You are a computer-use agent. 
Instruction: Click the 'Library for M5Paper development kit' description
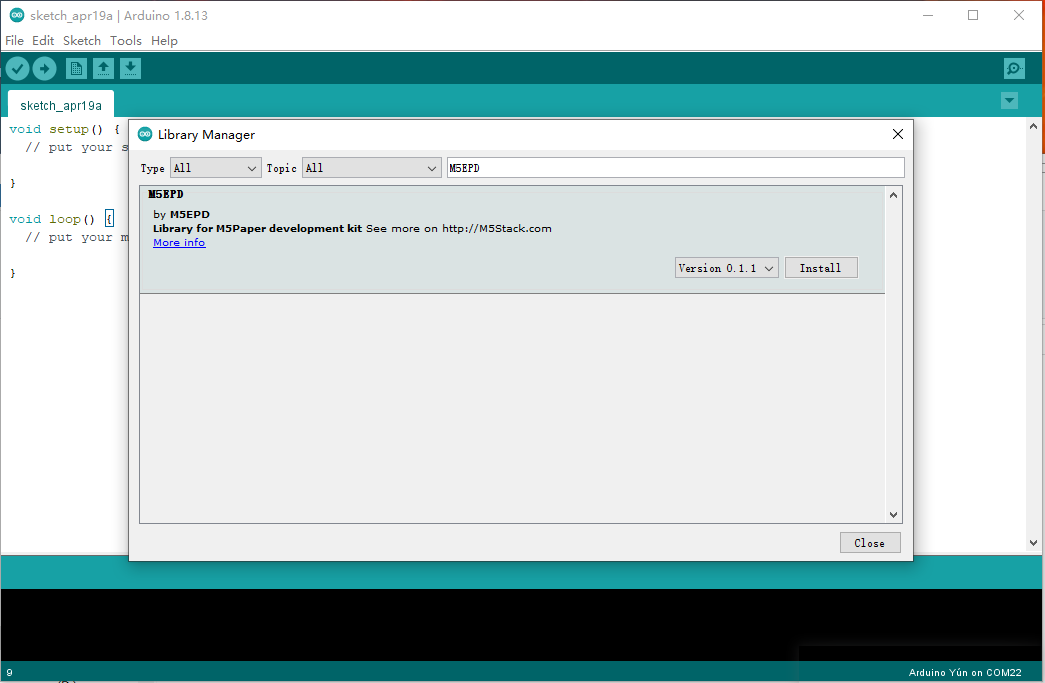tap(257, 229)
